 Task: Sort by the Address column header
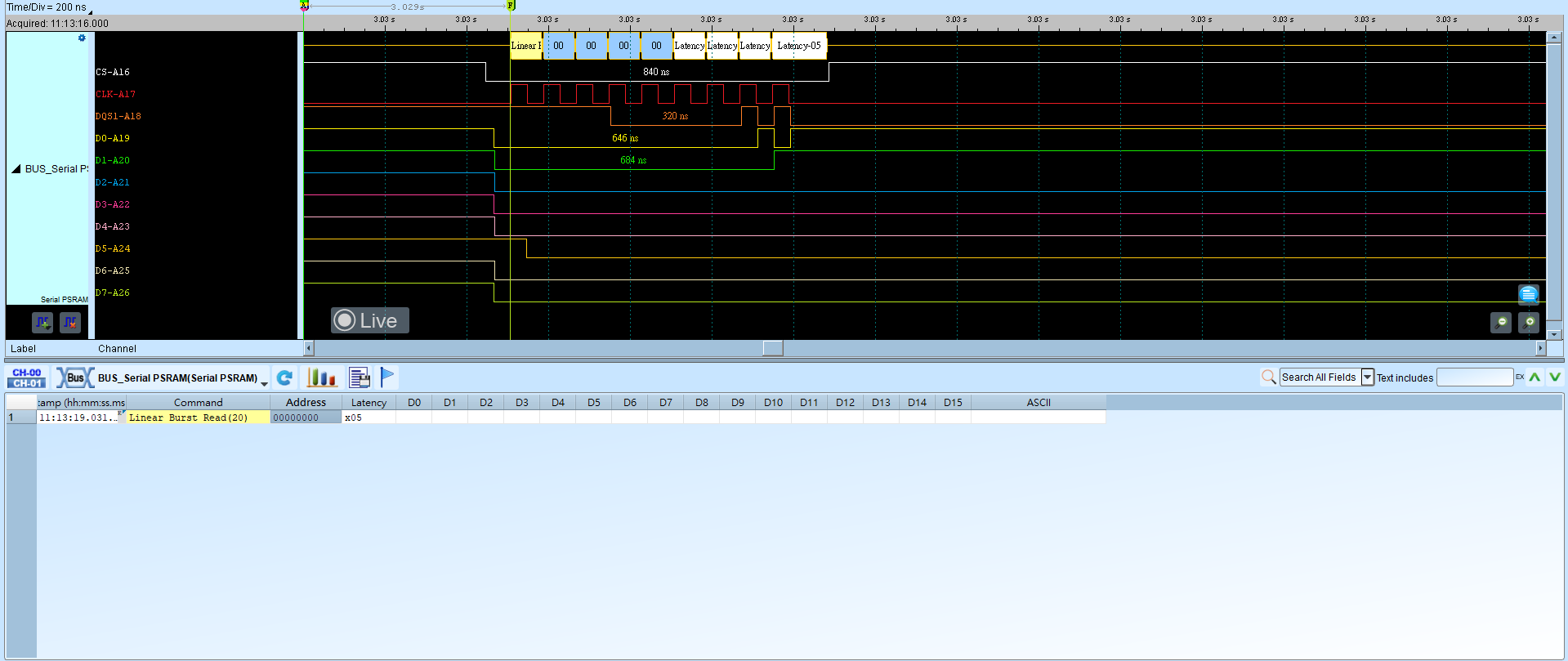click(306, 402)
